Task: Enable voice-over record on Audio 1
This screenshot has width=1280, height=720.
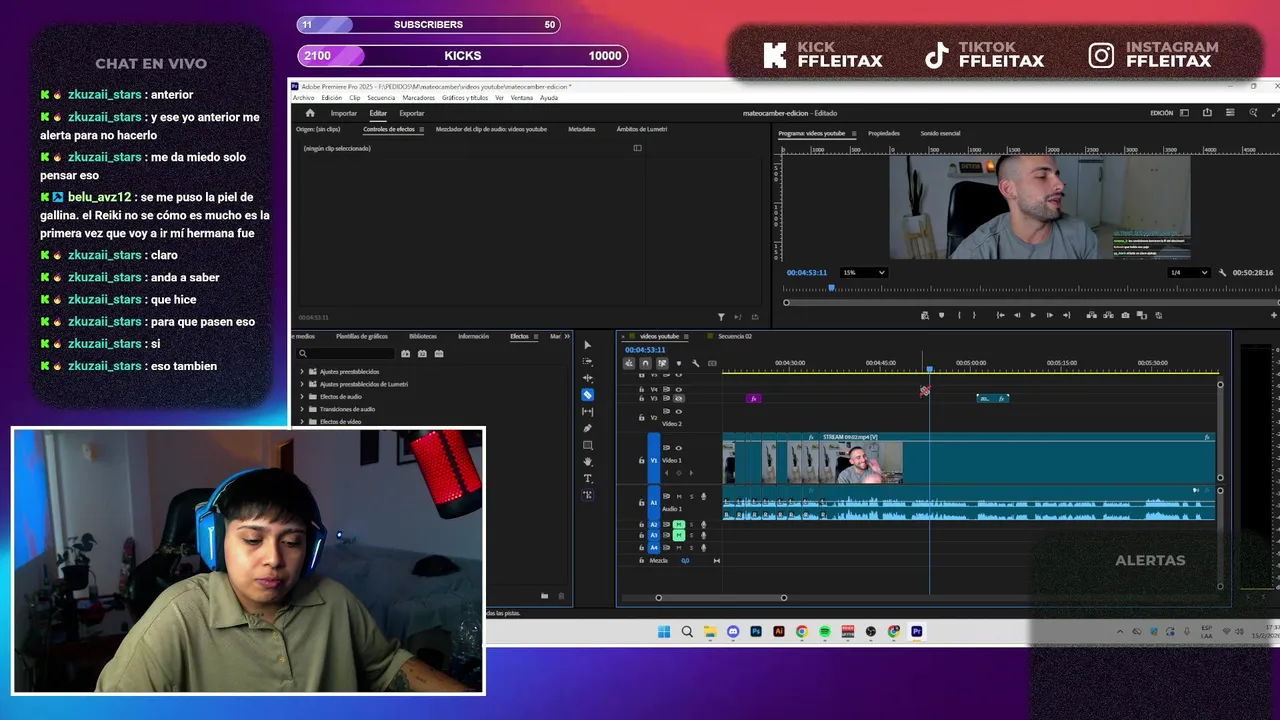Action: point(703,497)
